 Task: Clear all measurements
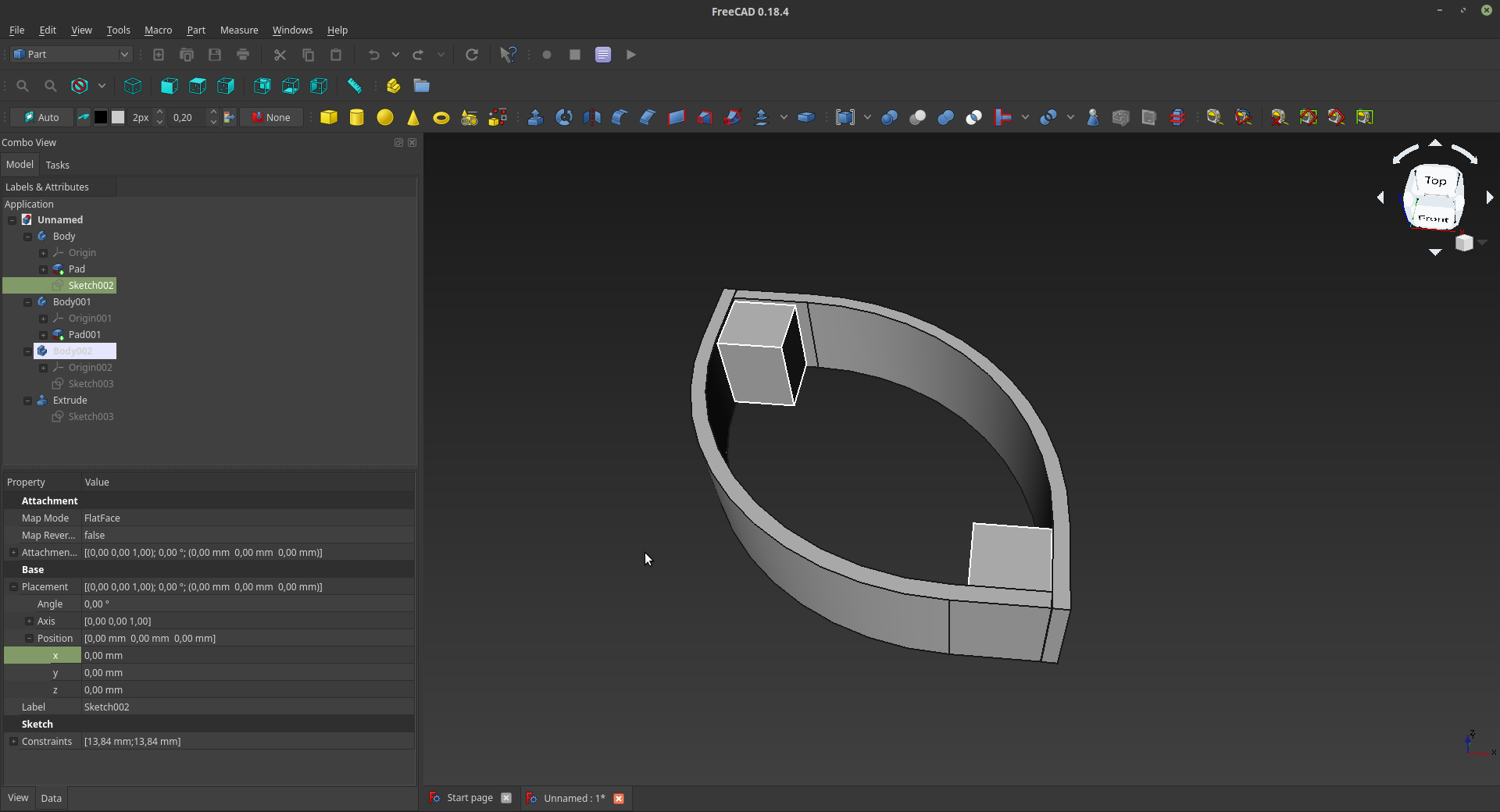click(1280, 117)
